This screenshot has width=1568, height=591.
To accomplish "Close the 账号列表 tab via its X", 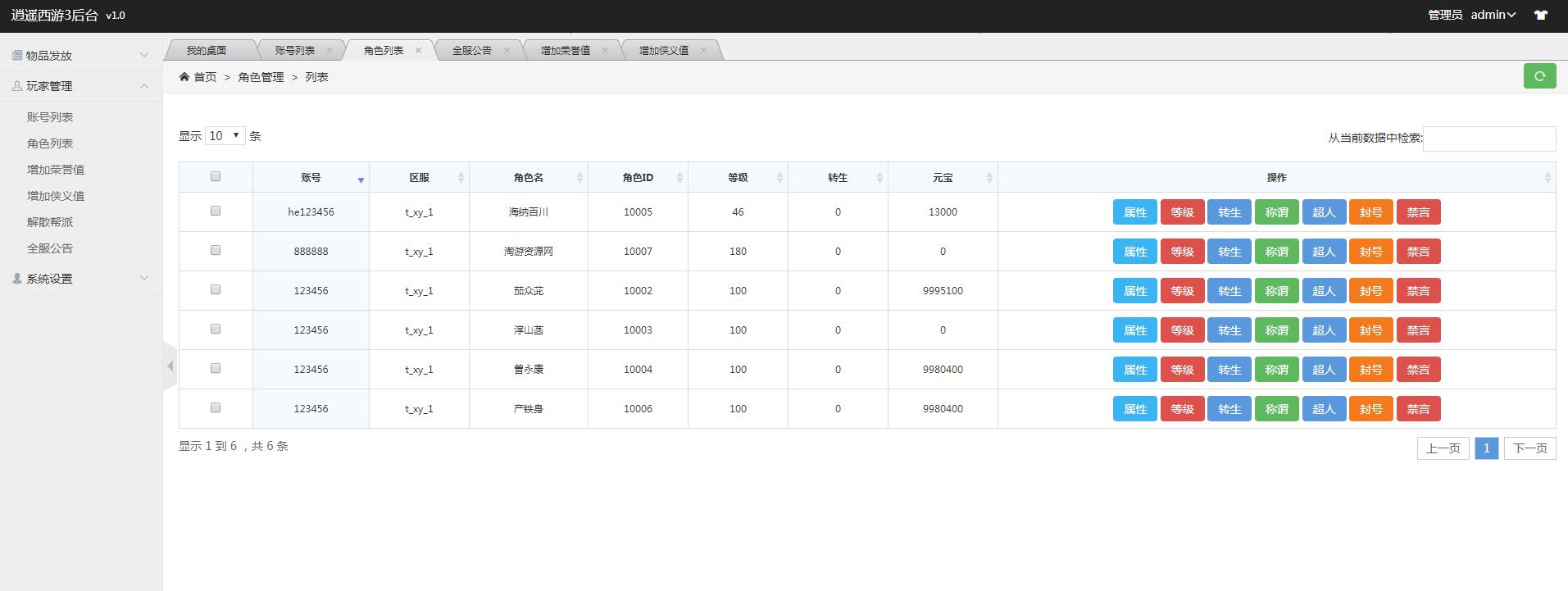I will click(x=330, y=50).
